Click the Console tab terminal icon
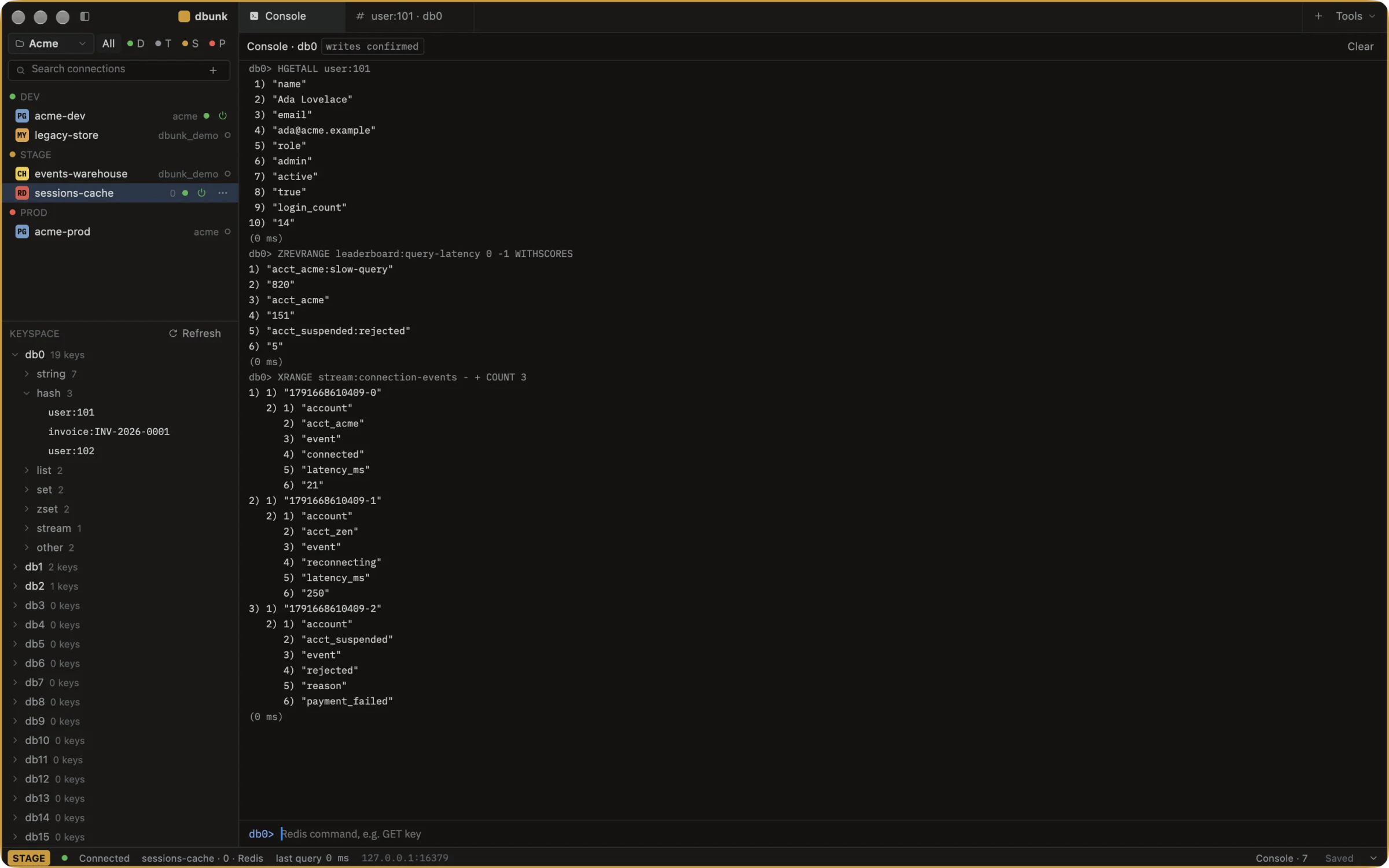 254,16
